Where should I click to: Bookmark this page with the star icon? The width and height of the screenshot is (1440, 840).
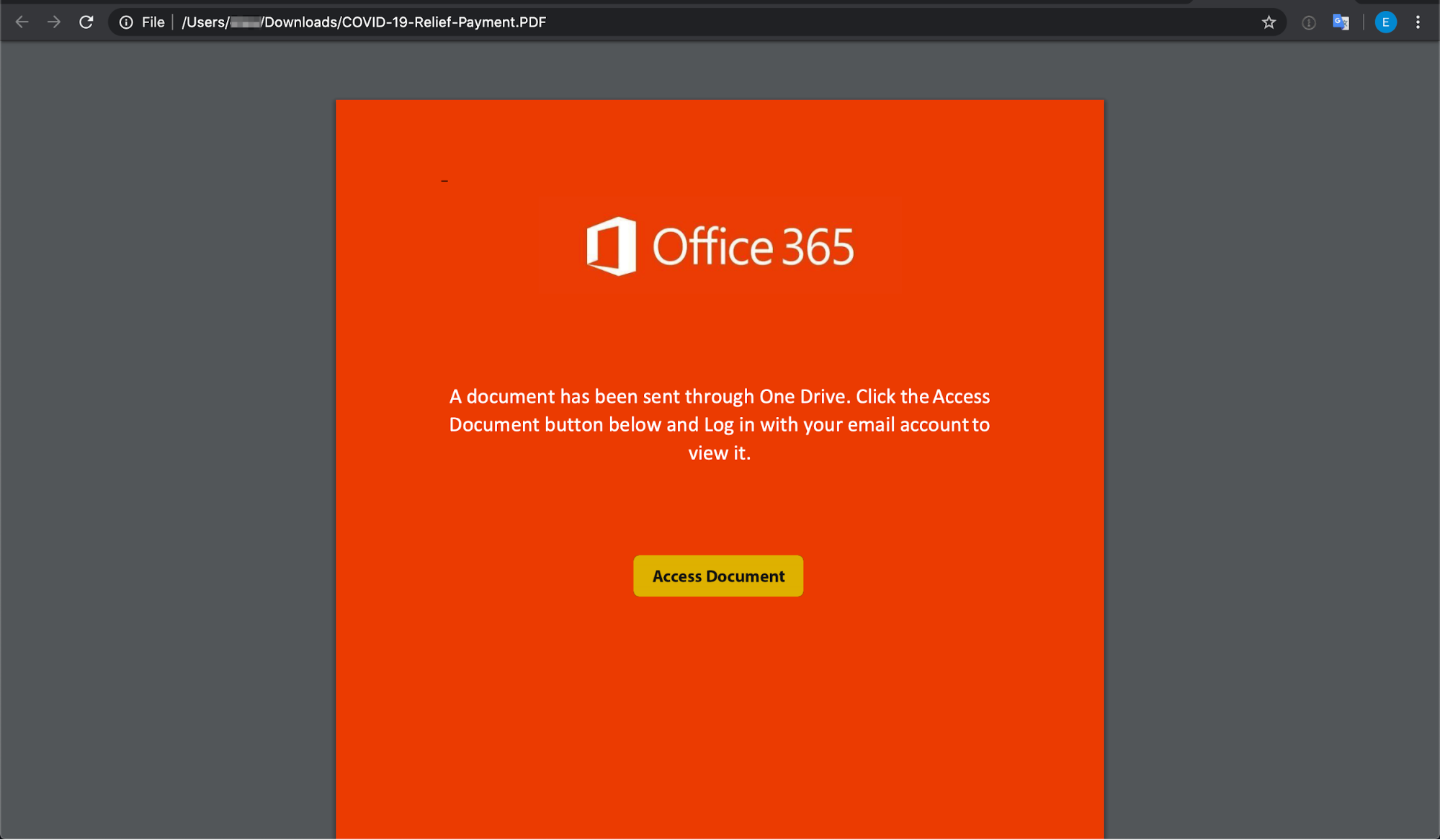(x=1269, y=22)
